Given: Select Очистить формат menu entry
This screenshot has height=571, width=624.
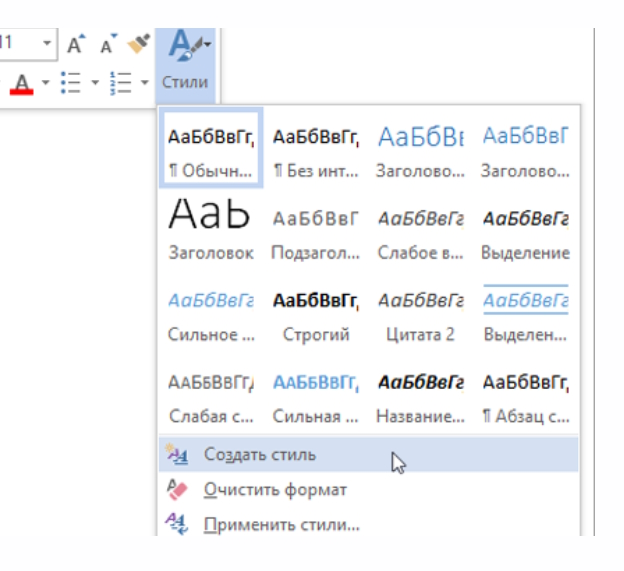Looking at the screenshot, I should click(x=275, y=490).
